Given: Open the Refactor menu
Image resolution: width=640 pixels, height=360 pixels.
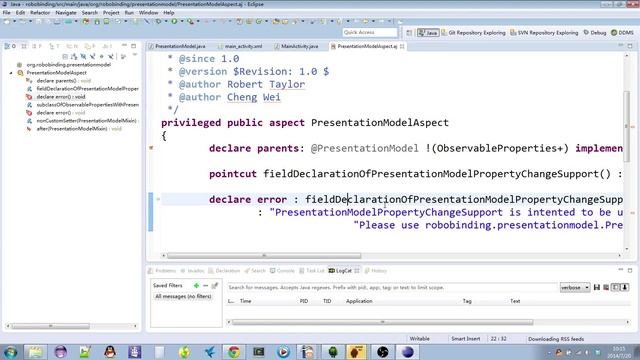Looking at the screenshot, I should tap(40, 13).
